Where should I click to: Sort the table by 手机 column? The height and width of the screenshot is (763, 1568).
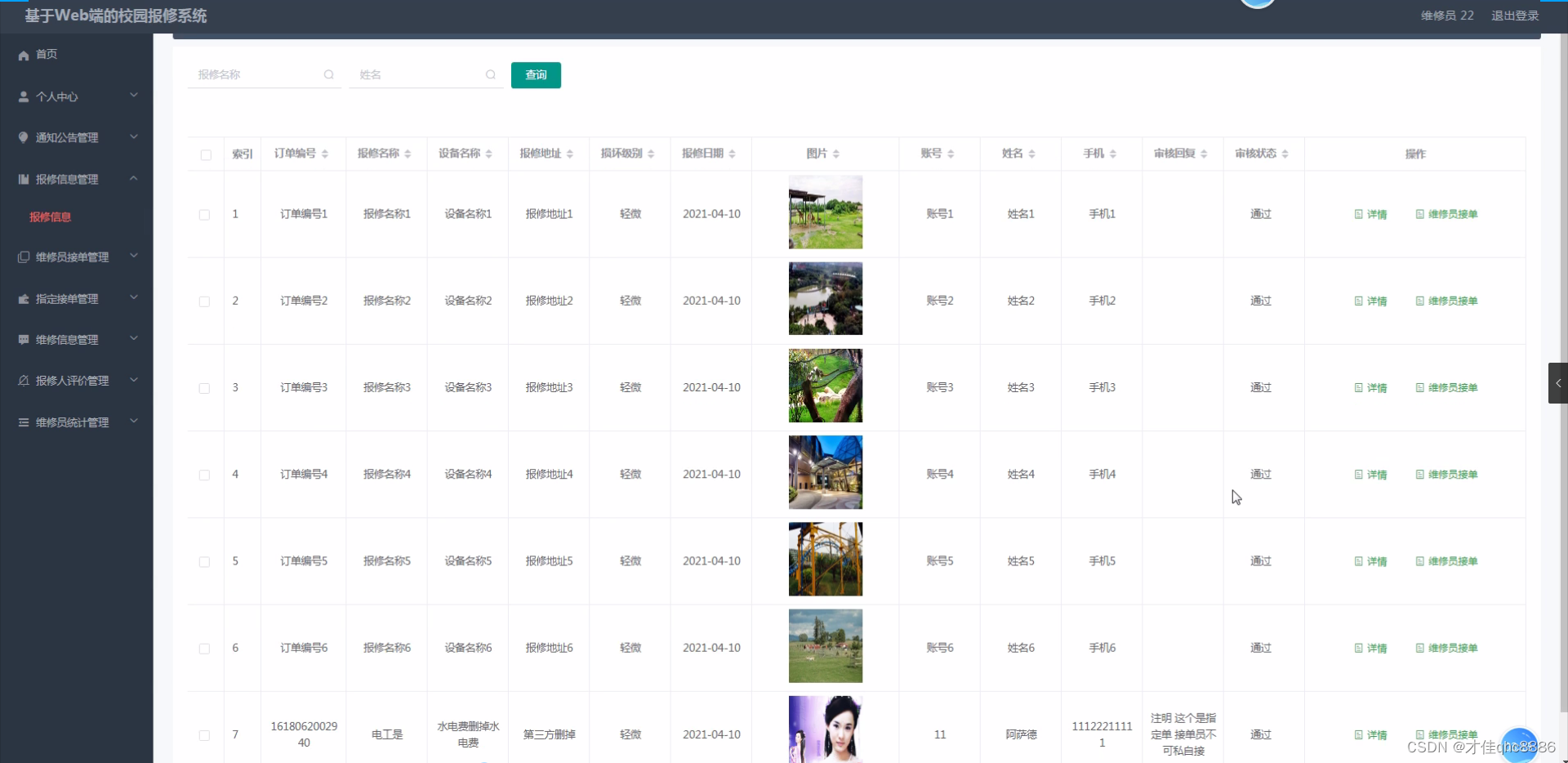point(1113,154)
